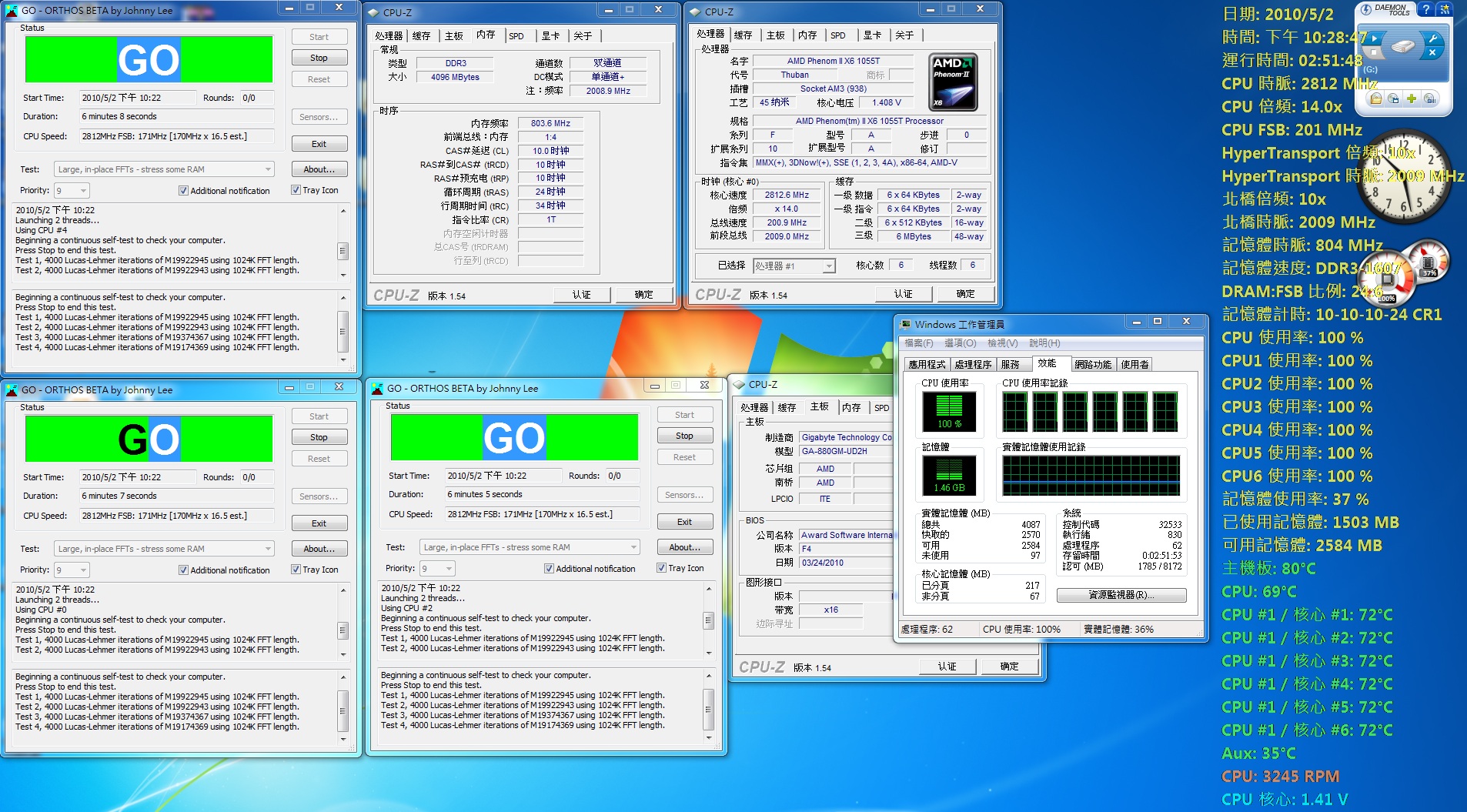Screen dimensions: 1467x812
Task: Switch to SPD tab in CPU-Z memory window
Action: (516, 36)
